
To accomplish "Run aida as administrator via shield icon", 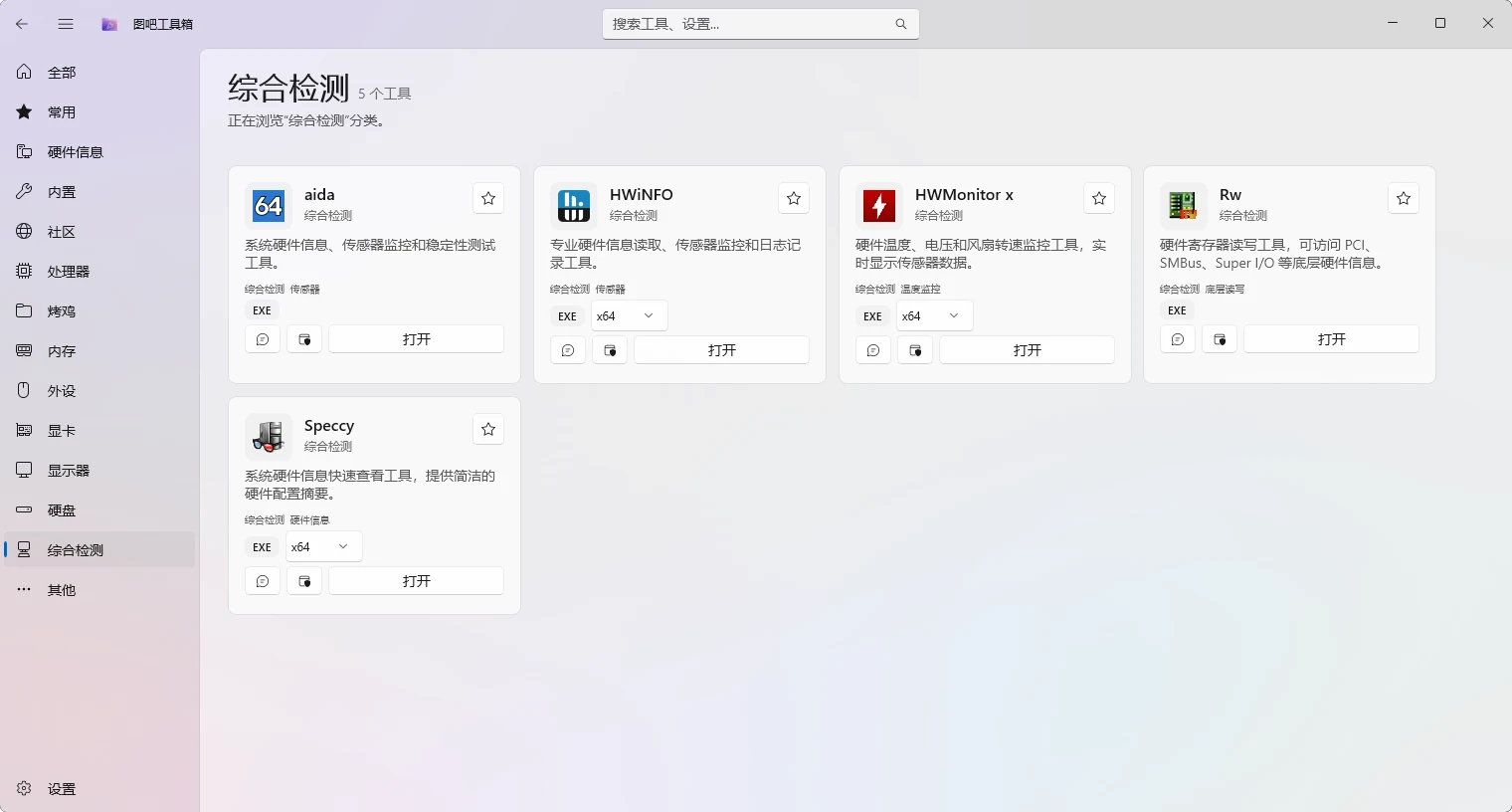I will 304,339.
